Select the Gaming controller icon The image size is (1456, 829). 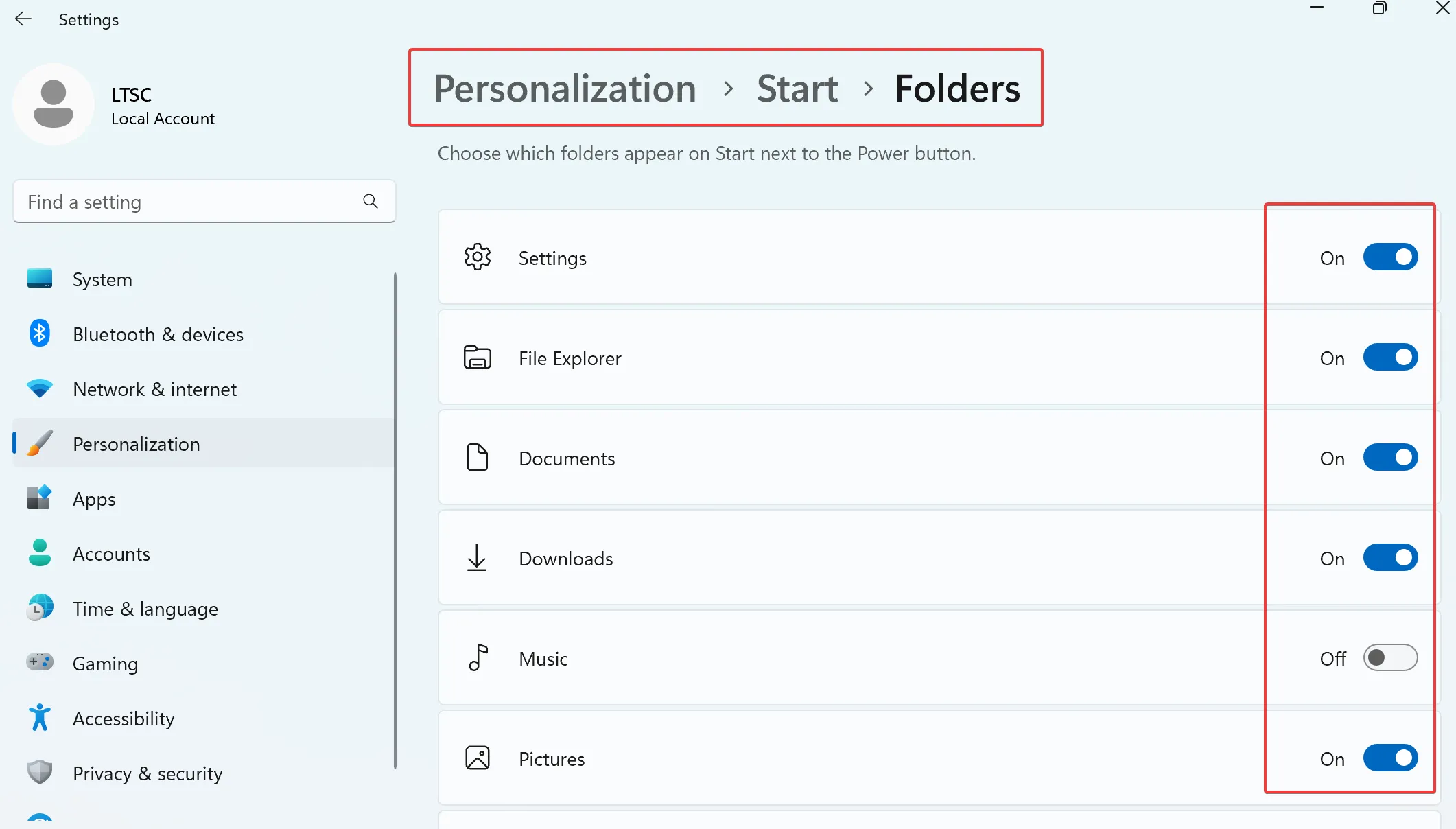point(39,663)
